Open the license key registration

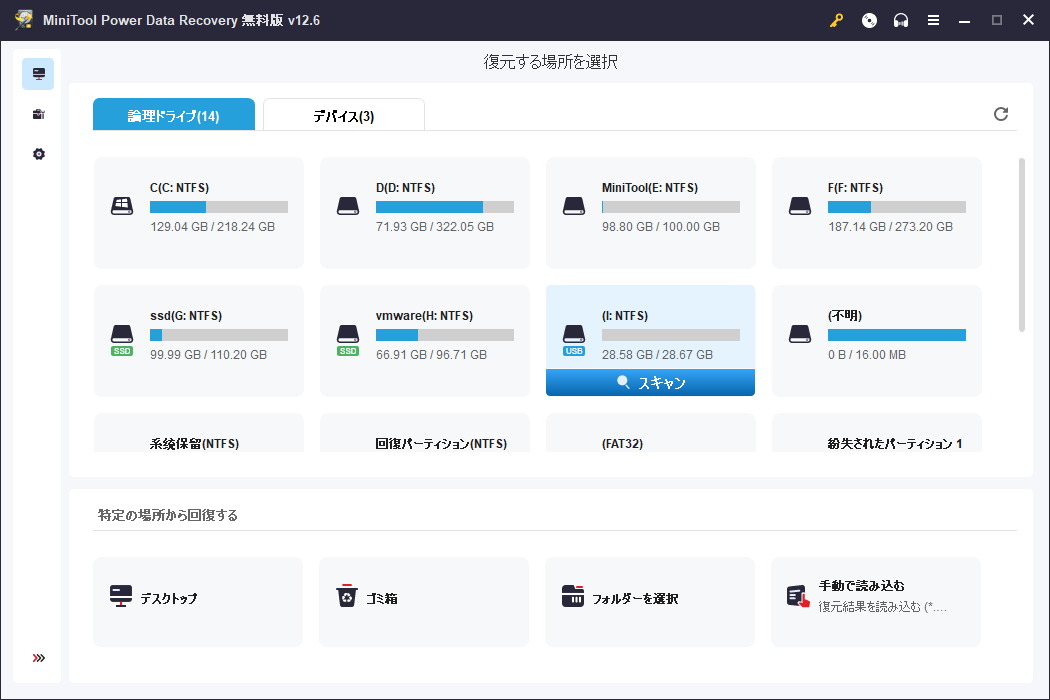pyautogui.click(x=837, y=19)
